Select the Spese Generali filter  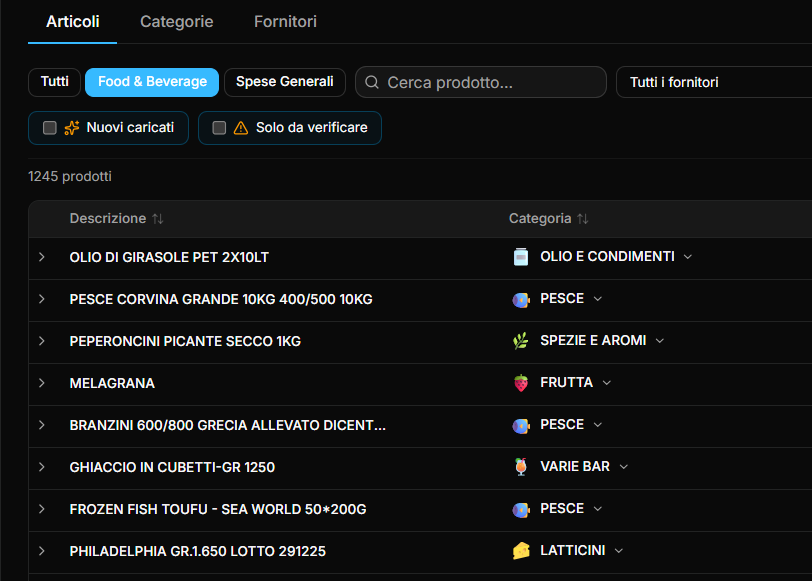click(x=285, y=82)
